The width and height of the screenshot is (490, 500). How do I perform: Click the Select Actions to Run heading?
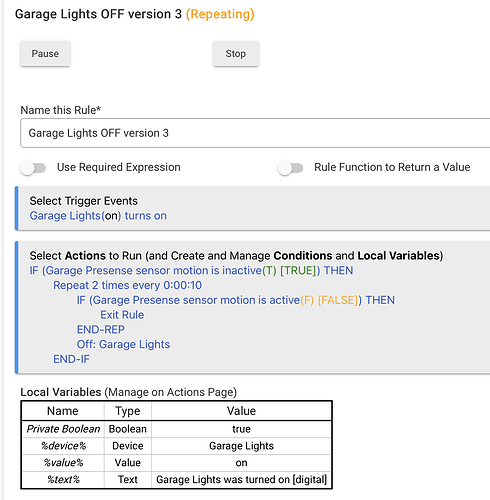pos(236,256)
